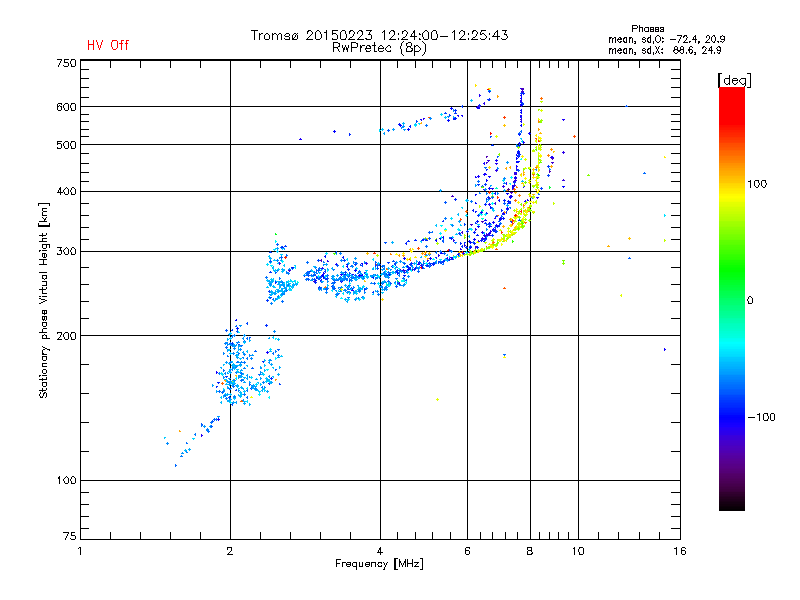Pick the blue region of the colorbar near -100
This screenshot has height=600, width=800.
(x=732, y=416)
